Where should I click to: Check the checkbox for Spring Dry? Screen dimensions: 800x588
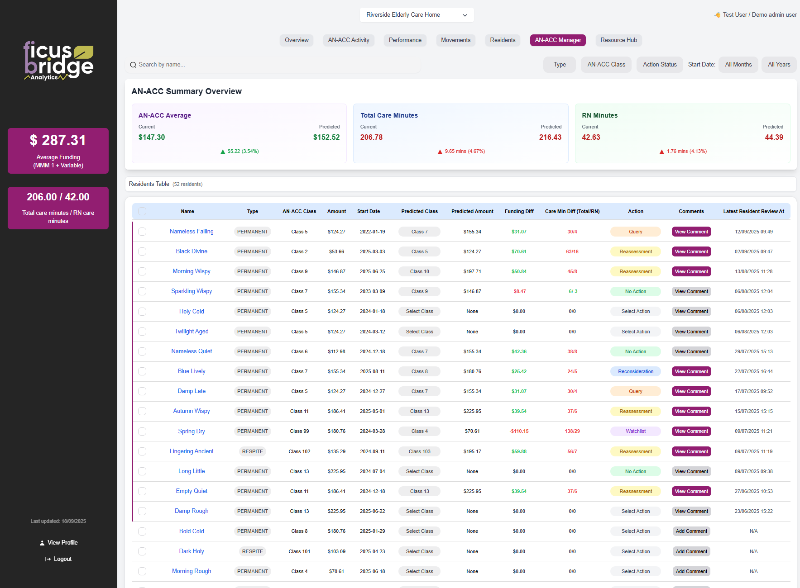[141, 431]
